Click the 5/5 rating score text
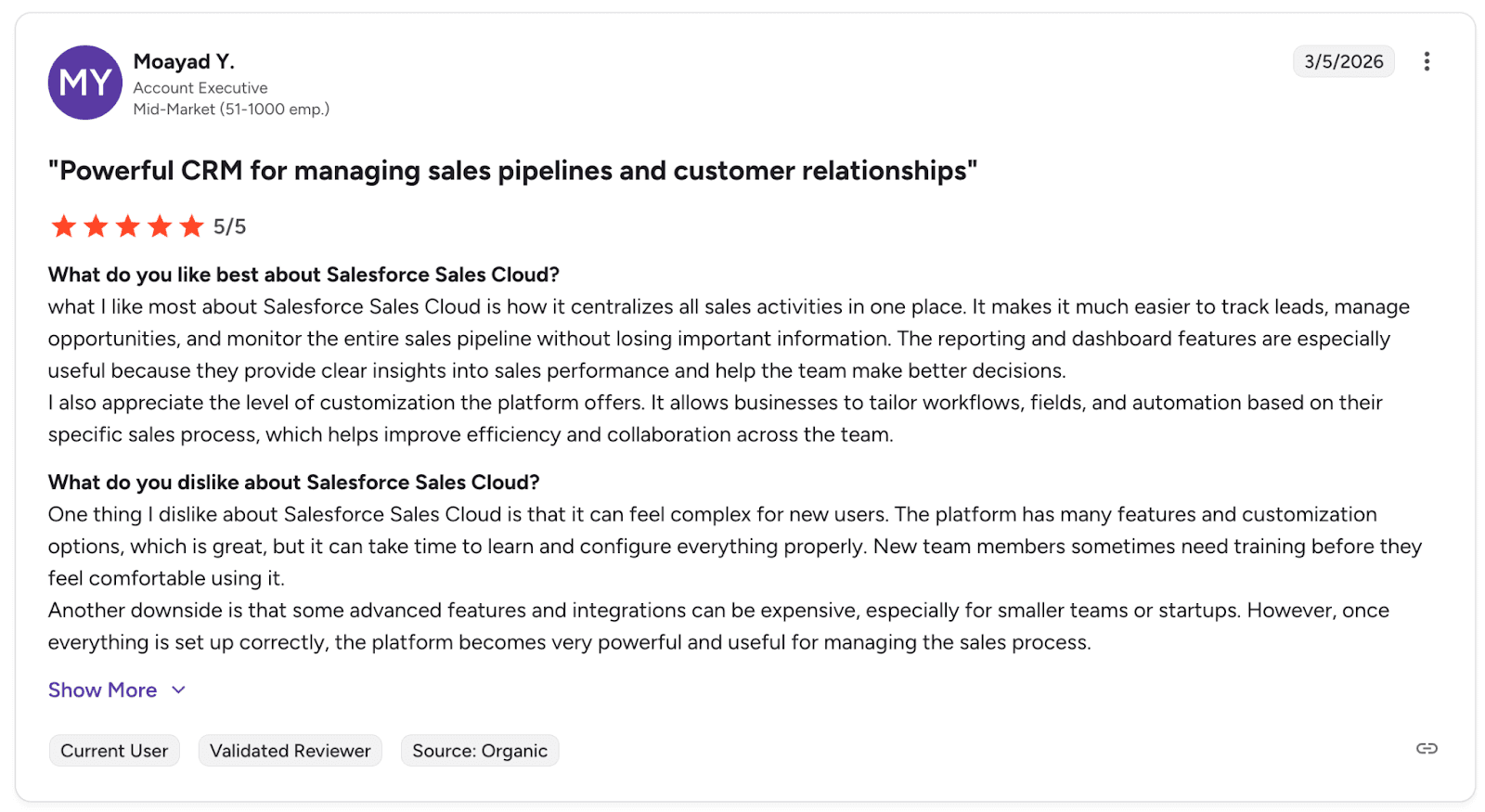1485x812 pixels. click(229, 226)
